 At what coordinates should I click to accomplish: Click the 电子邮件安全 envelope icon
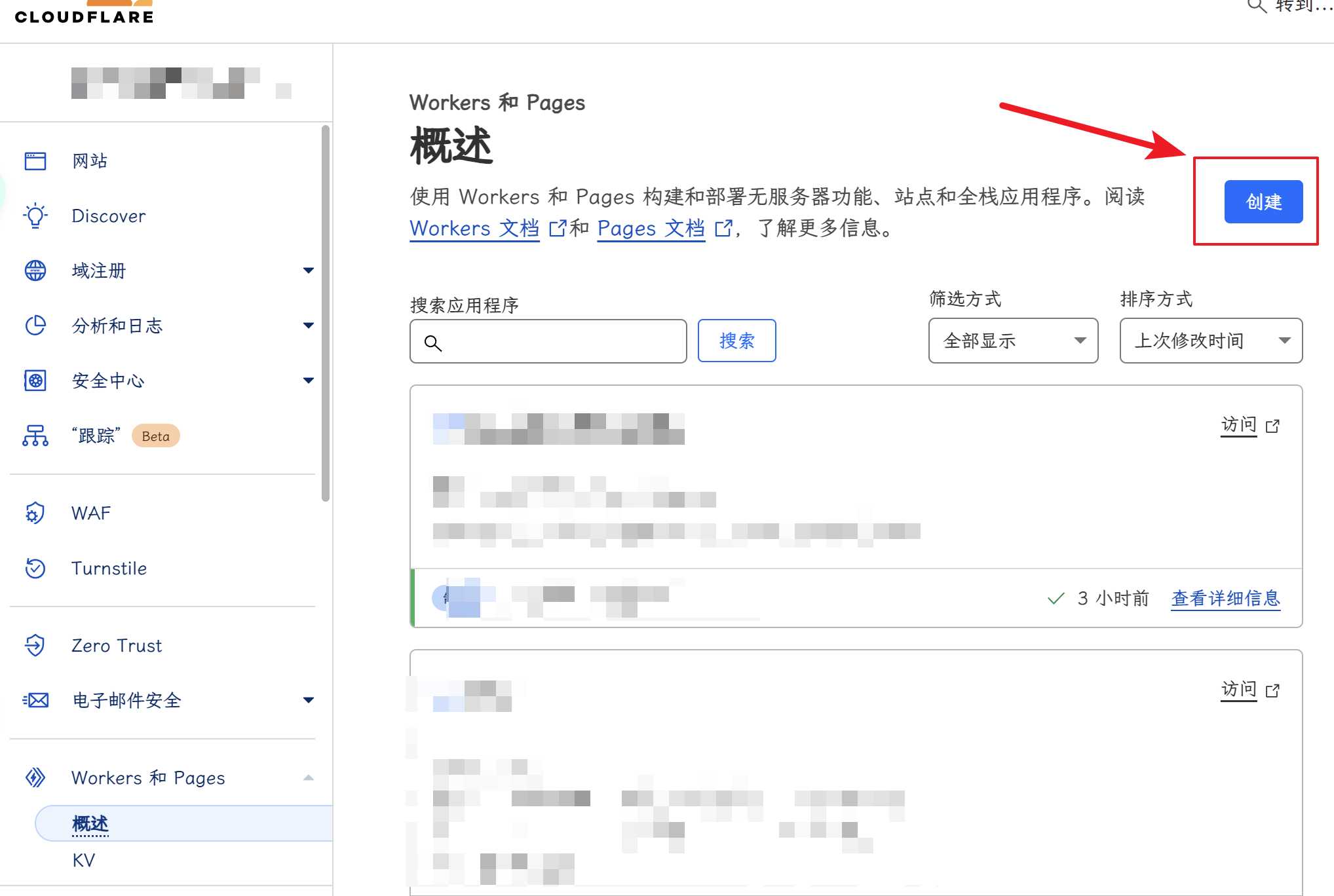pyautogui.click(x=35, y=700)
